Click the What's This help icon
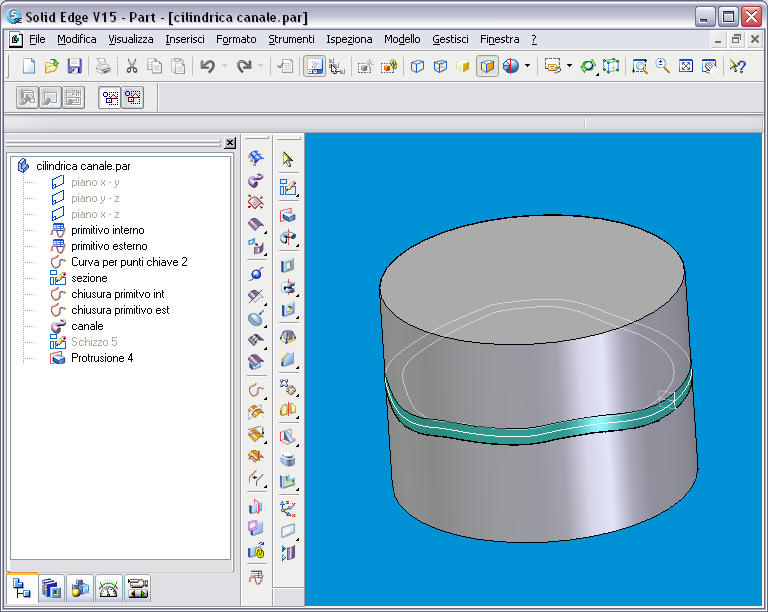Image resolution: width=768 pixels, height=612 pixels. click(737, 66)
